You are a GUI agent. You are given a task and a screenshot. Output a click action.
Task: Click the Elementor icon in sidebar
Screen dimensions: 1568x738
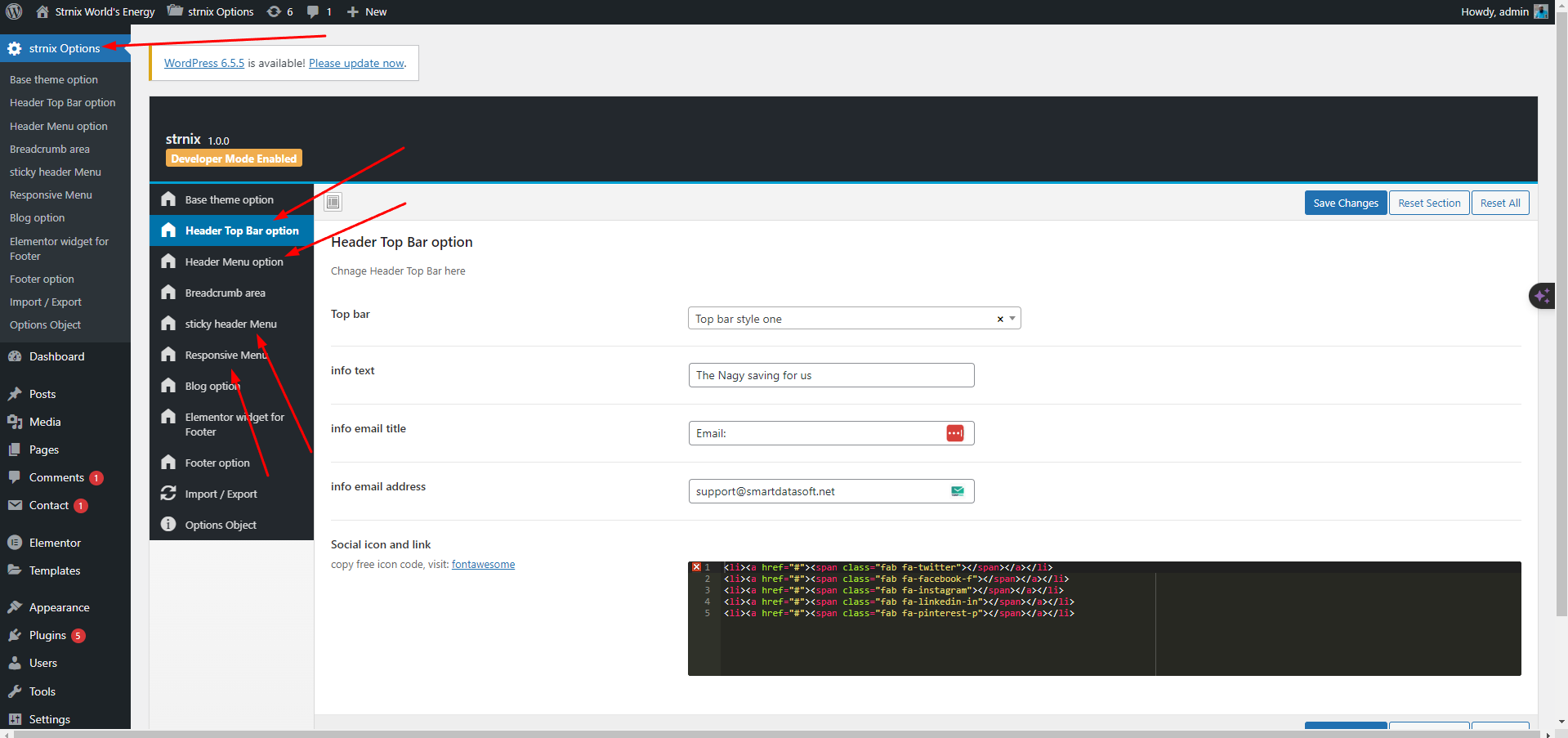click(x=15, y=543)
